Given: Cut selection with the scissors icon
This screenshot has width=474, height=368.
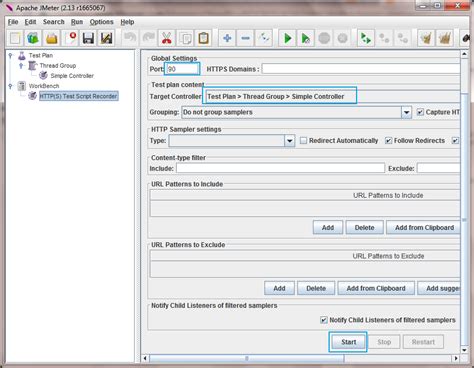Looking at the screenshot, I should (x=166, y=38).
